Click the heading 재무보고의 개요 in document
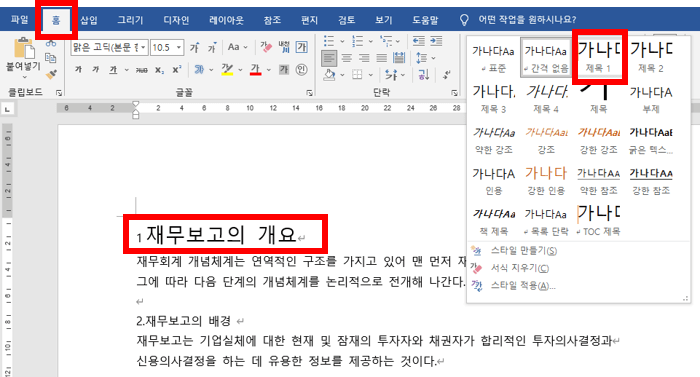Viewport: 700px width, 377px height. [221, 234]
